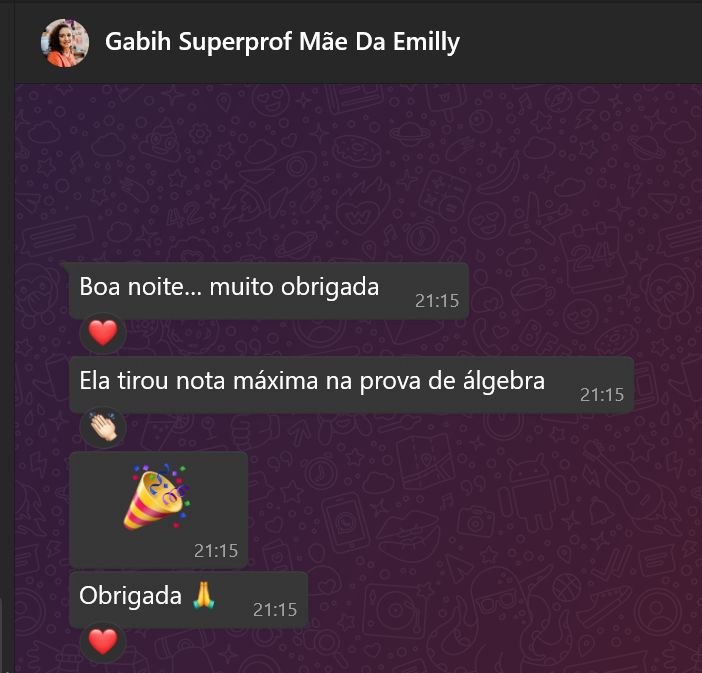Select the "Boa noite... muito obrigada" message bubble

pos(269,291)
